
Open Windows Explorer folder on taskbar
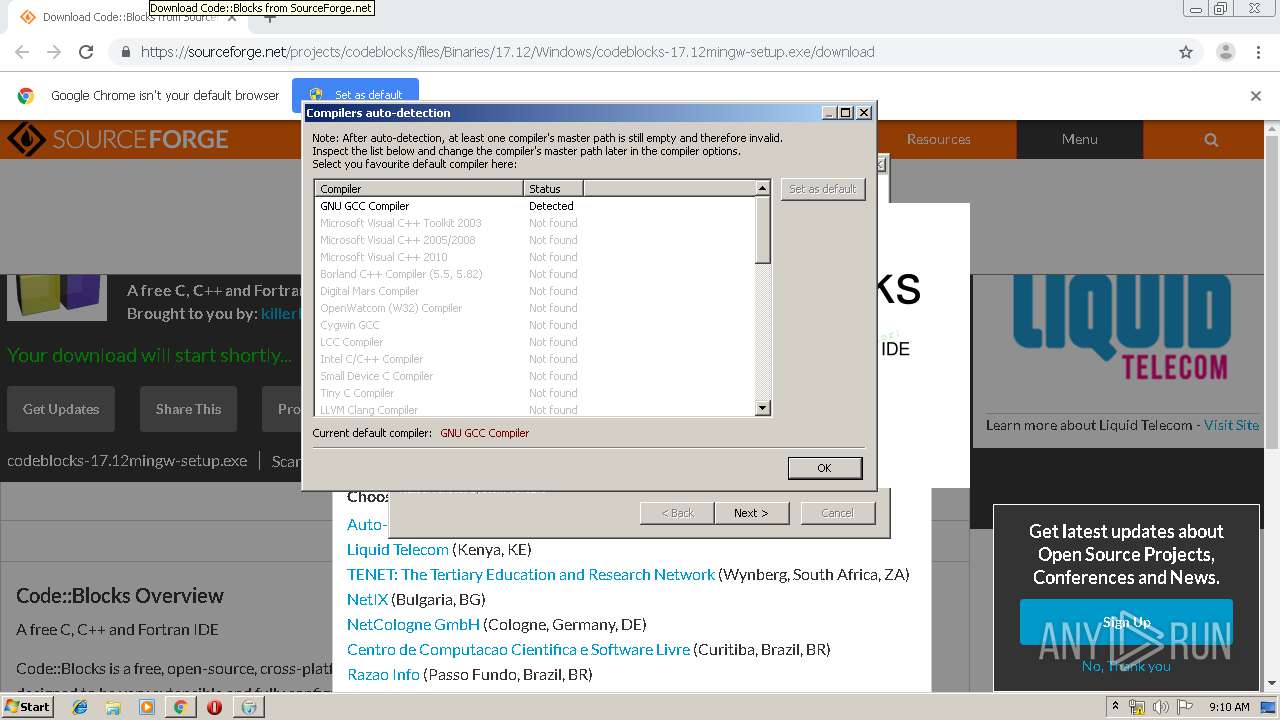[113, 707]
